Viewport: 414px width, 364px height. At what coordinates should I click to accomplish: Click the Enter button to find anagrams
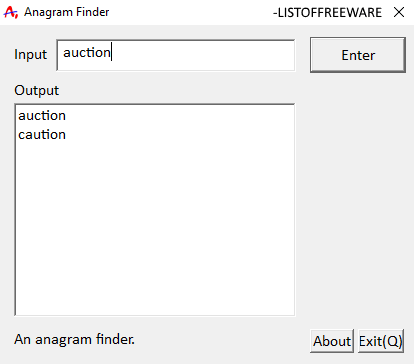pos(358,55)
